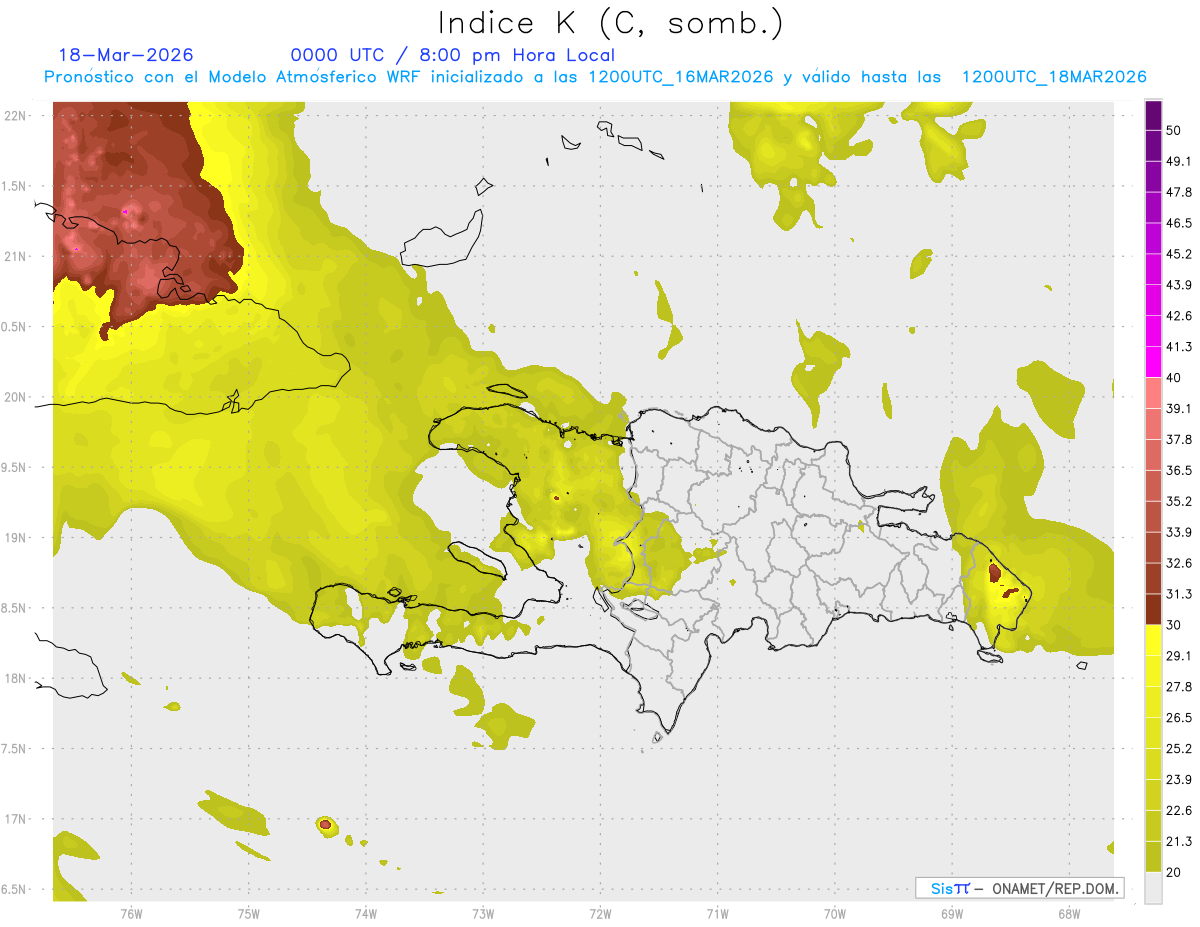Viewport: 1200px width, 927px height.
Task: Click the 73W longitude axis label
Action: tap(483, 914)
